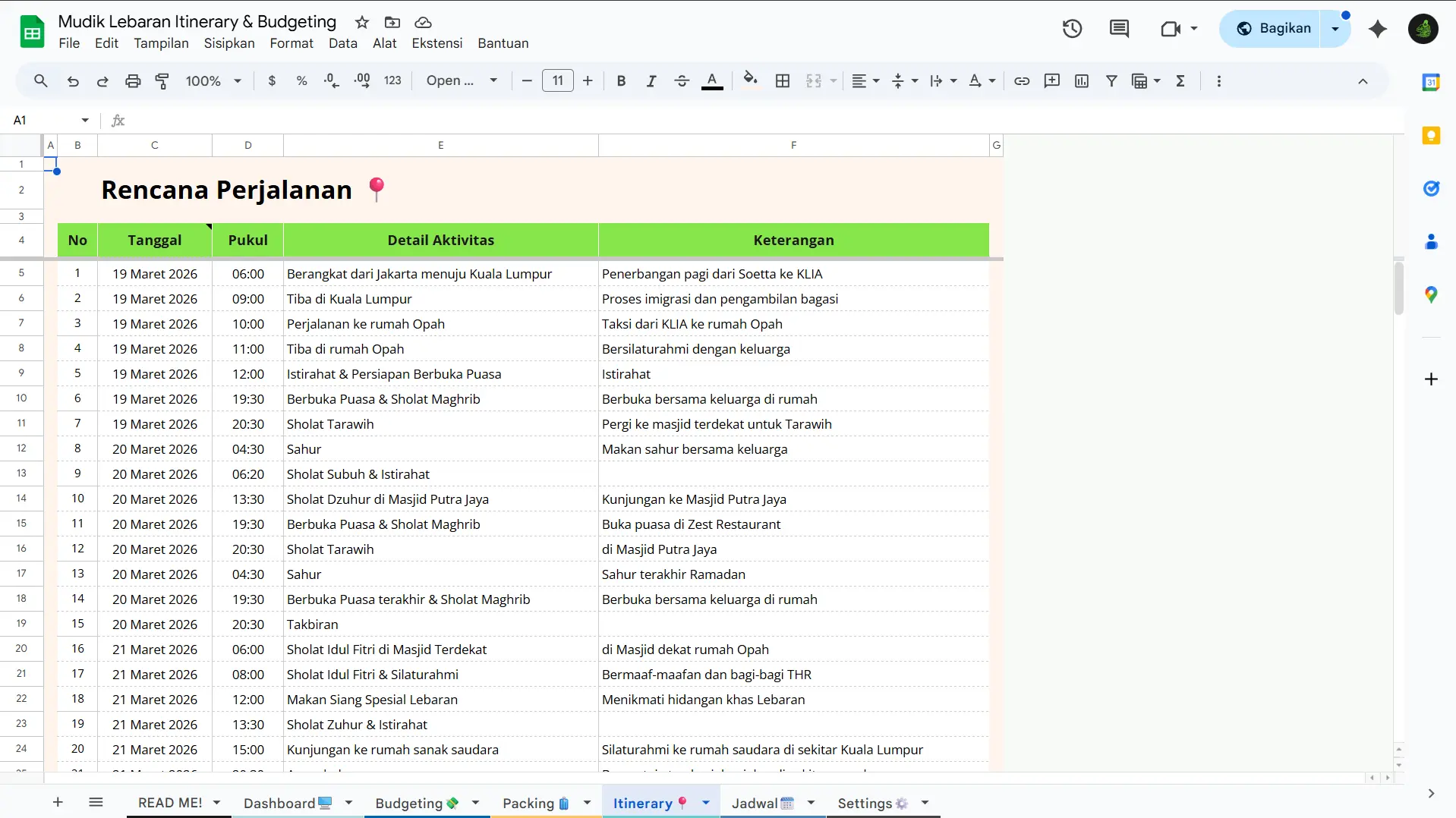This screenshot has height=818, width=1456.
Task: Open version history
Action: point(1072,28)
